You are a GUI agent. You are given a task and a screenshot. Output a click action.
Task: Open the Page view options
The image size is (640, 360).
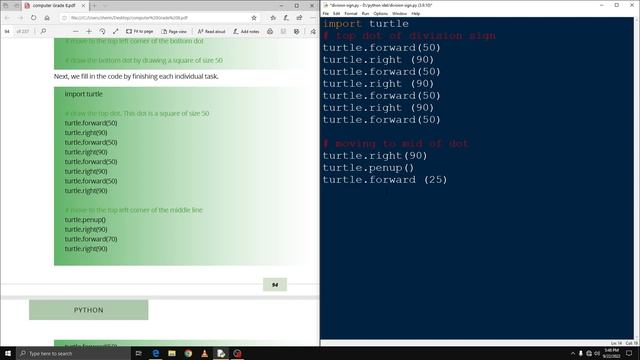click(174, 31)
